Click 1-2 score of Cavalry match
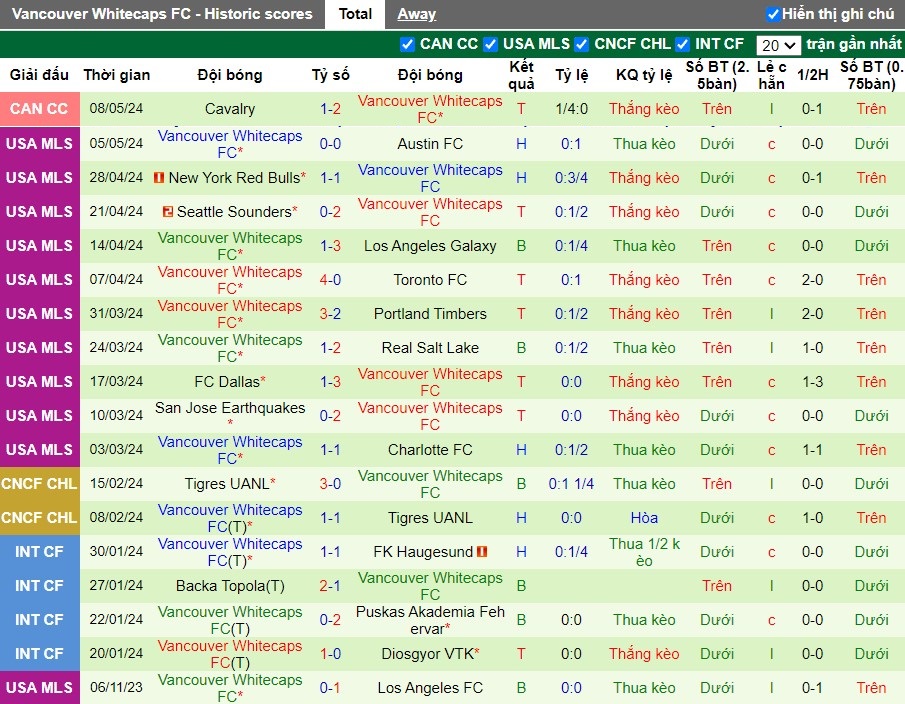The height and width of the screenshot is (704, 905). (330, 109)
